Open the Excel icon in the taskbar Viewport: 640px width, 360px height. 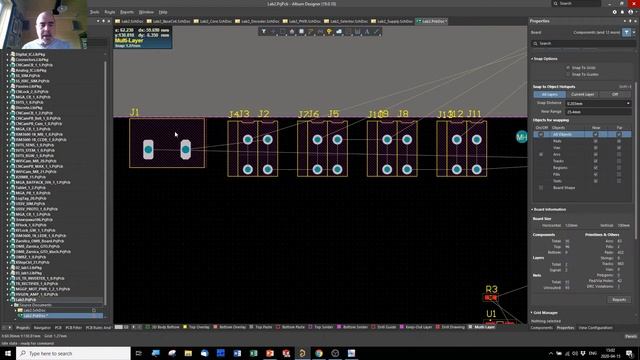[x=253, y=353]
